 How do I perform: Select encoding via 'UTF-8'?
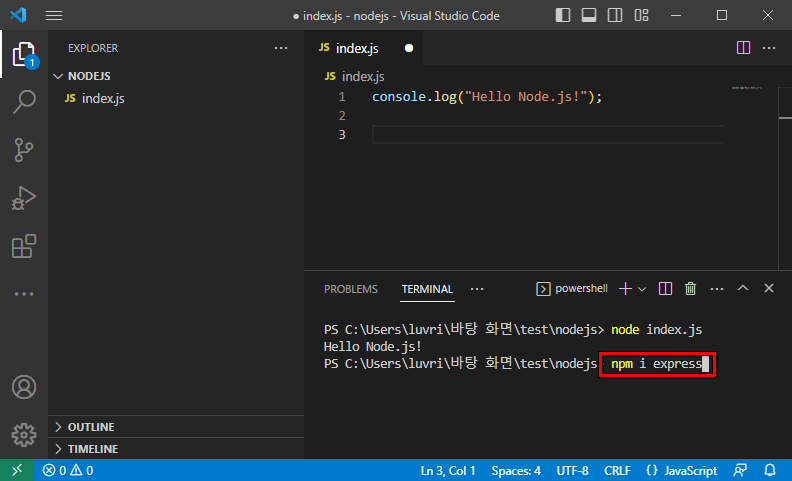(x=572, y=471)
